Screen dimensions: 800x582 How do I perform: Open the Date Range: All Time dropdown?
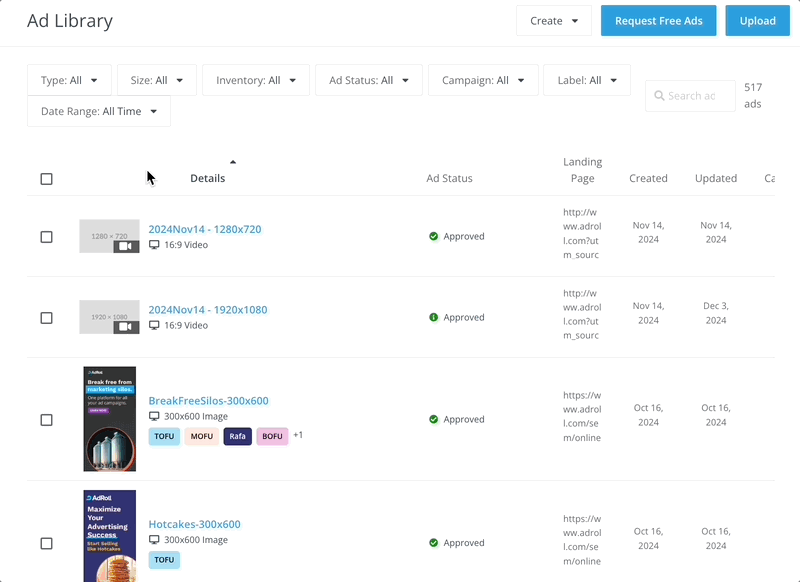point(99,112)
